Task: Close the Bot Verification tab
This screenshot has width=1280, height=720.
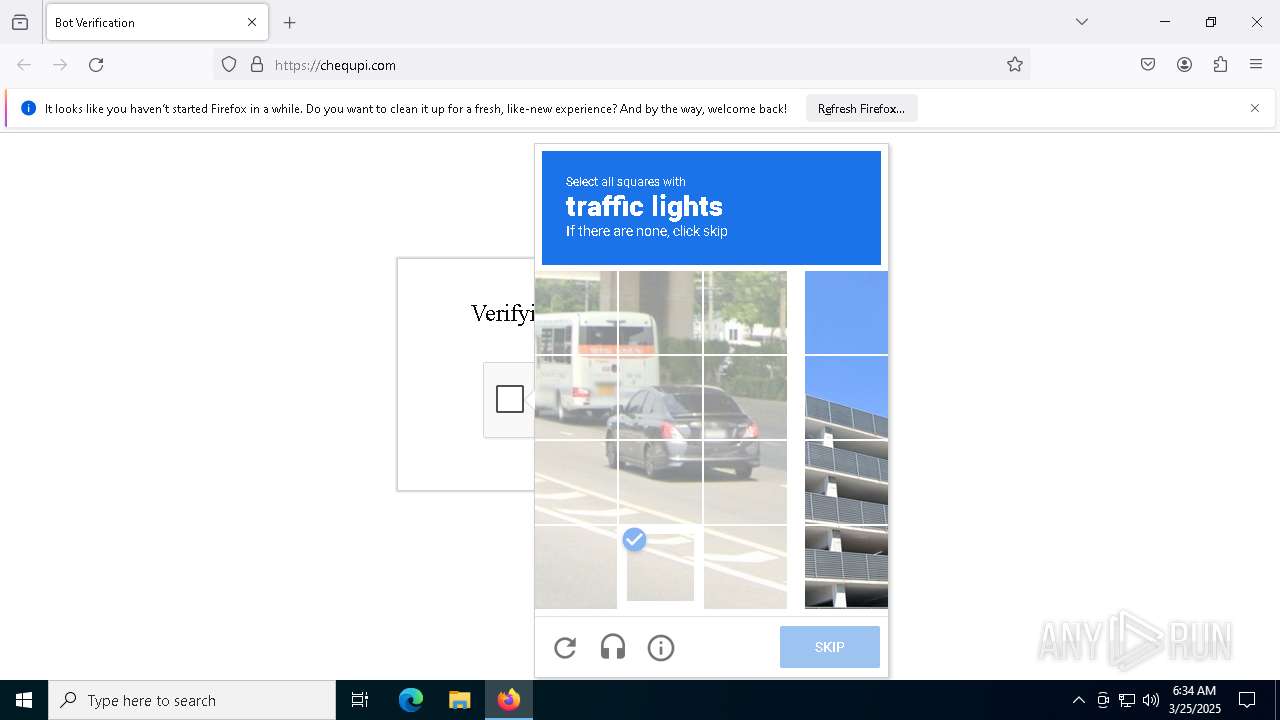Action: point(252,22)
